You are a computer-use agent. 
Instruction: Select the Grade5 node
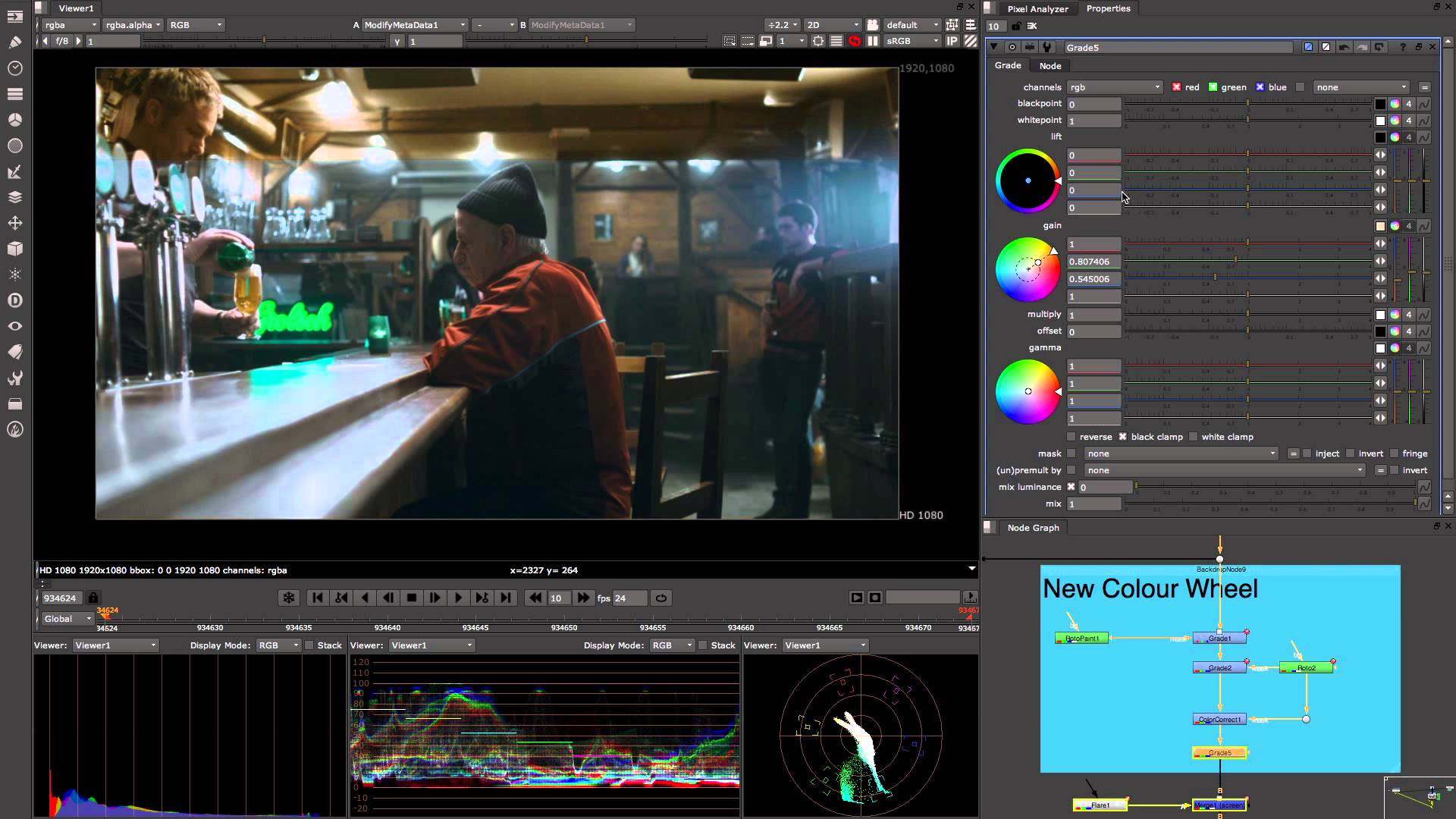[1219, 753]
